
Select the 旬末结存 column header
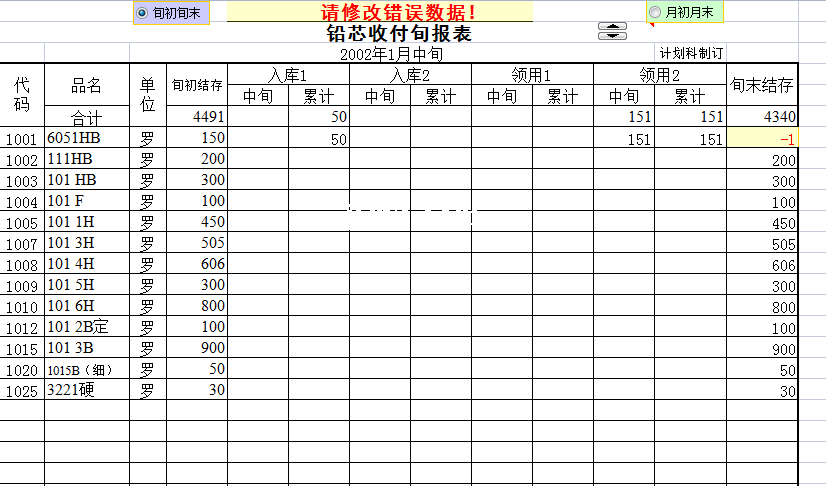762,85
